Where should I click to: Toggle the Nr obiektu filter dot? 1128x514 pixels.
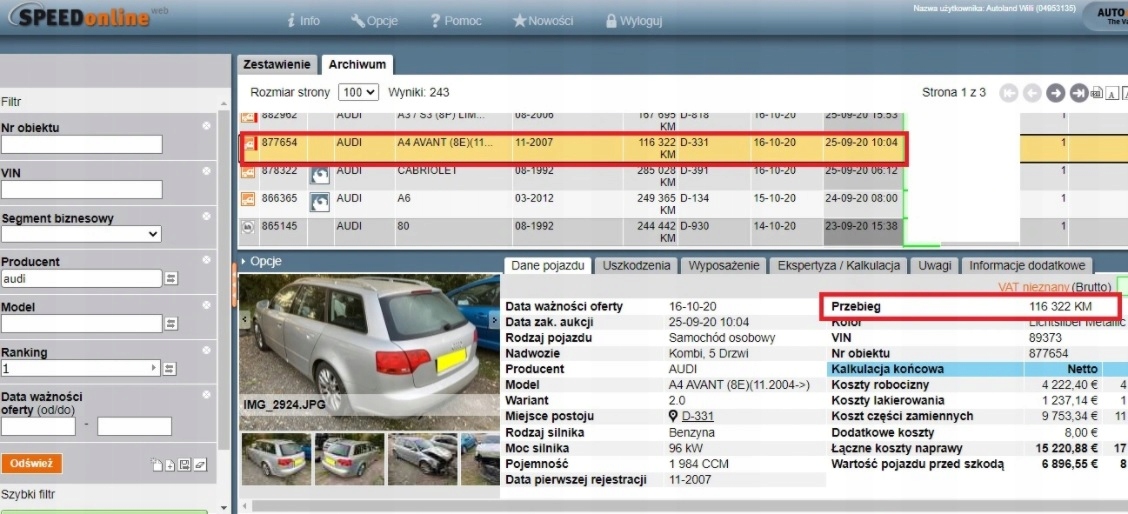point(206,127)
